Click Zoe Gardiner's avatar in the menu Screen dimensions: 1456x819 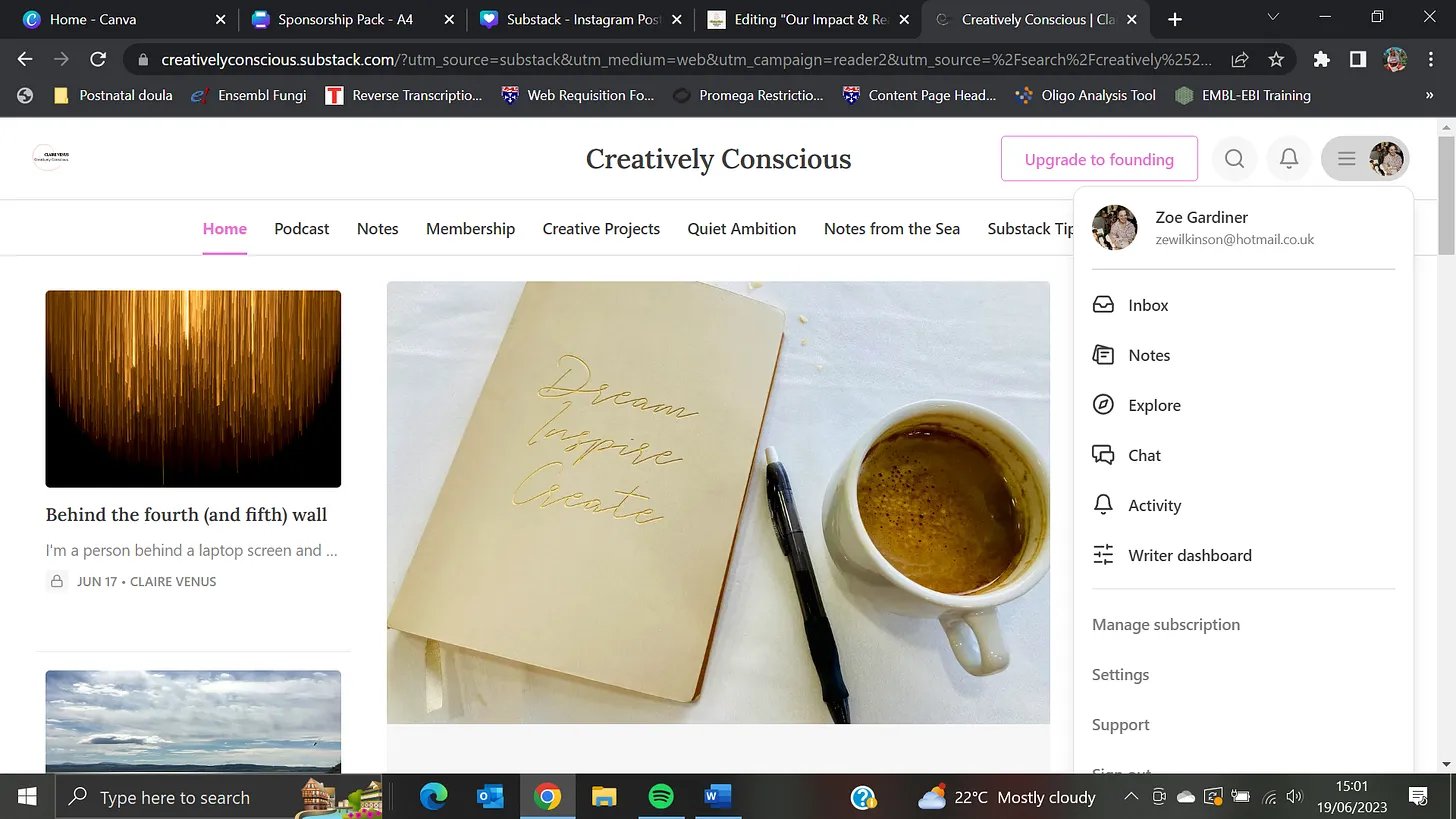[1114, 227]
